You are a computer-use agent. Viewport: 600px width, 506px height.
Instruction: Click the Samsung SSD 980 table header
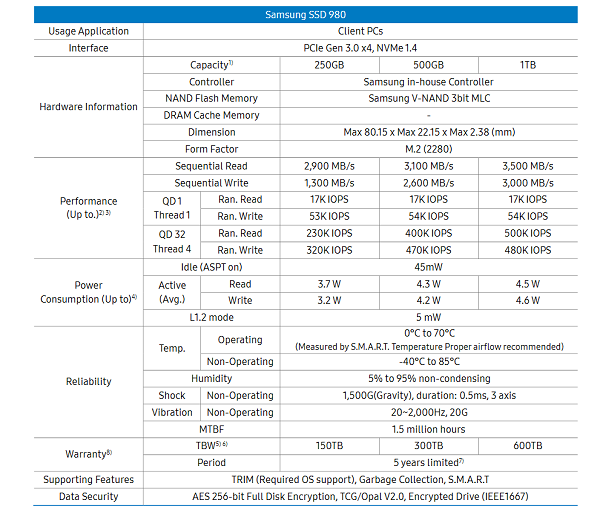305,15
